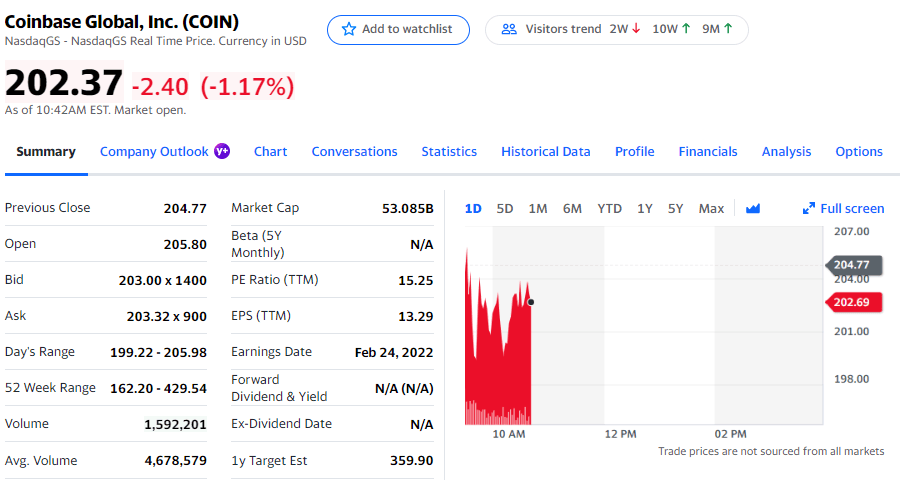Switch chart range to YTD
This screenshot has width=900, height=480.
(x=609, y=208)
